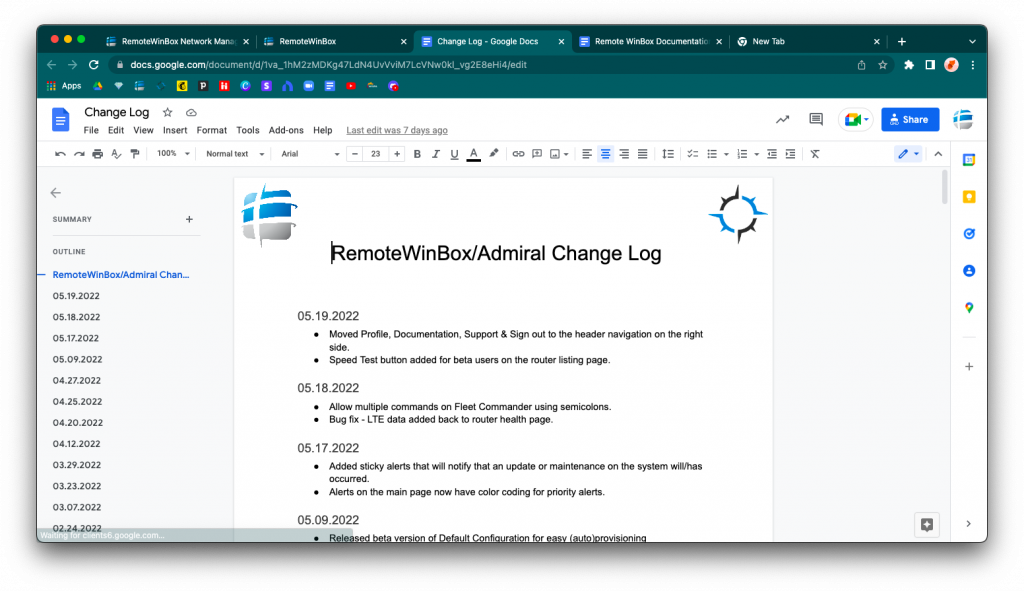Viewport: 1024px width, 591px height.
Task: Expand bulleted list style options arrow
Action: (726, 155)
